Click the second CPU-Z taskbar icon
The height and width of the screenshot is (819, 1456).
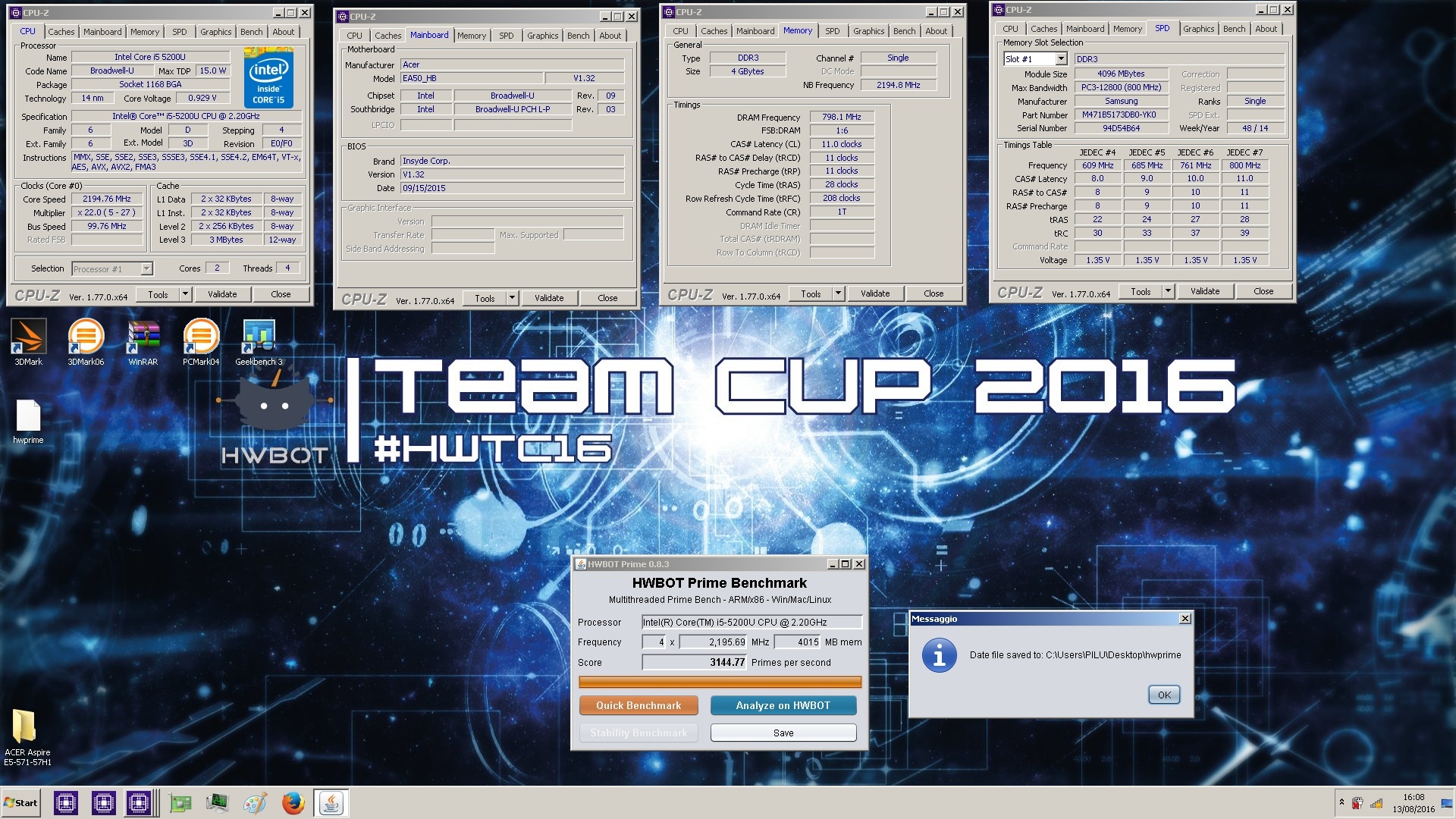coord(103,802)
